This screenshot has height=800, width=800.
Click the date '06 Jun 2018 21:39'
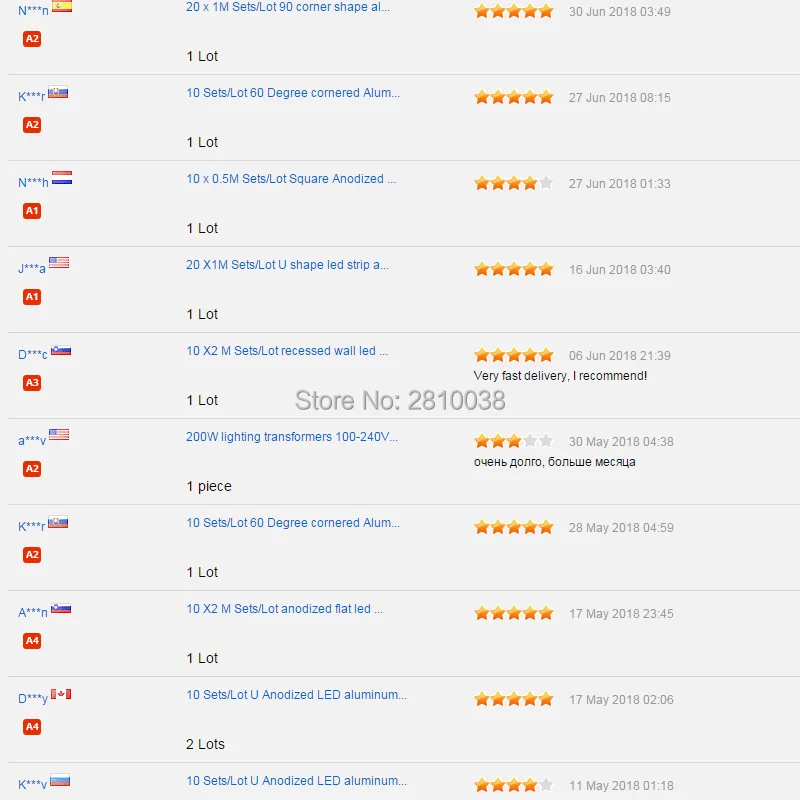point(619,356)
